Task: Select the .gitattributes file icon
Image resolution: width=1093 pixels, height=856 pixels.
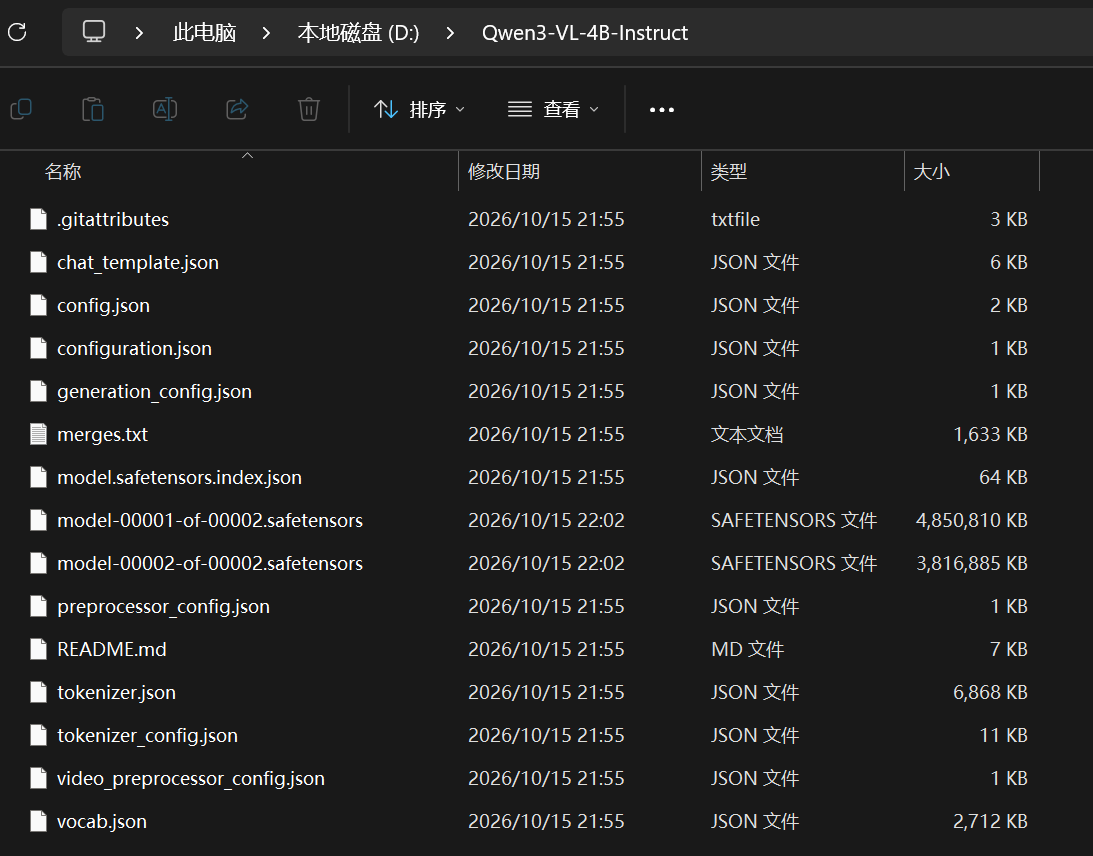Action: tap(38, 219)
